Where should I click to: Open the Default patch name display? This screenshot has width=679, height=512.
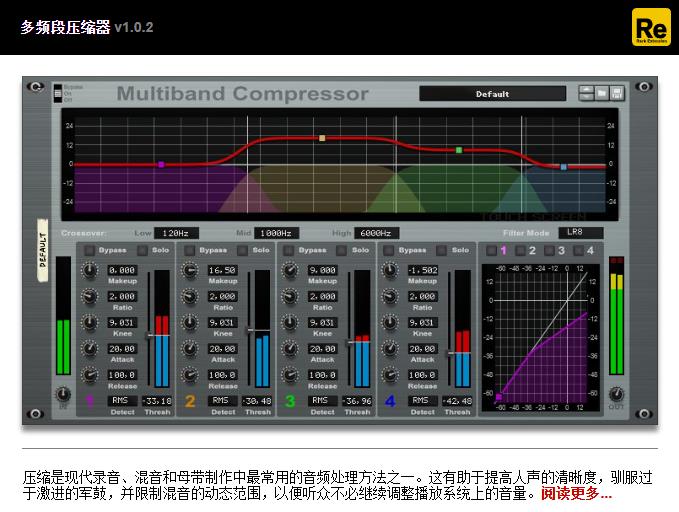(492, 94)
